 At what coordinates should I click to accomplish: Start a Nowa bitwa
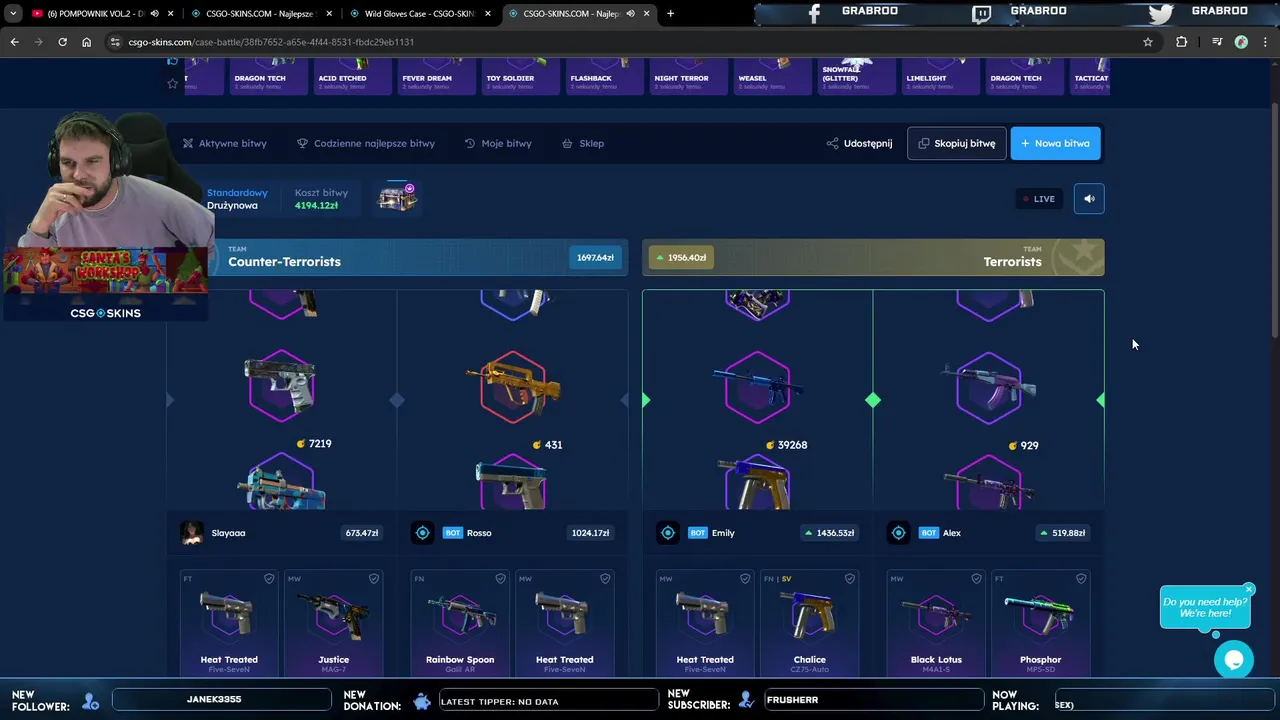pyautogui.click(x=1055, y=143)
